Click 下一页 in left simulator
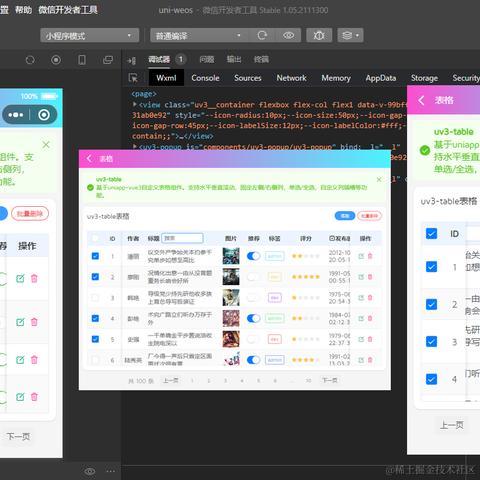The width and height of the screenshot is (480, 480). (18, 436)
